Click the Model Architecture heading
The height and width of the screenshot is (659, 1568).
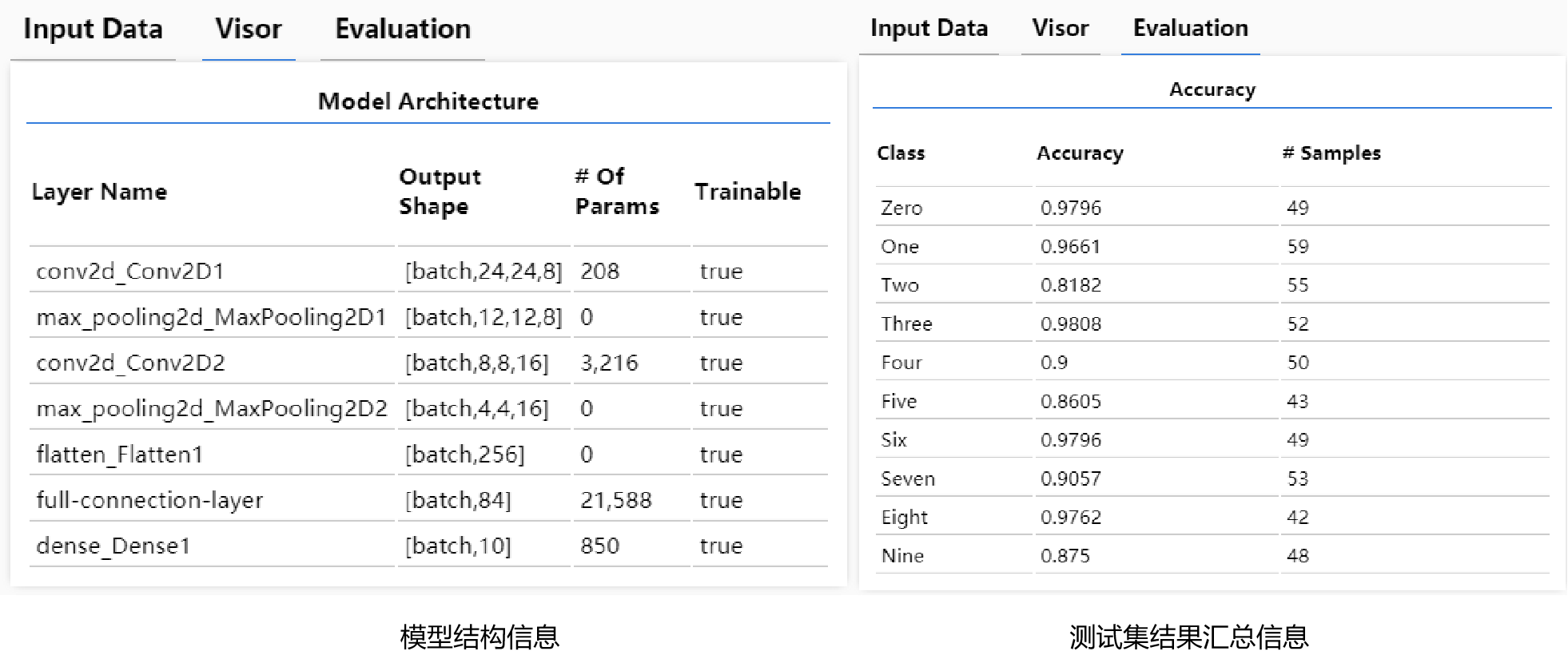point(428,101)
